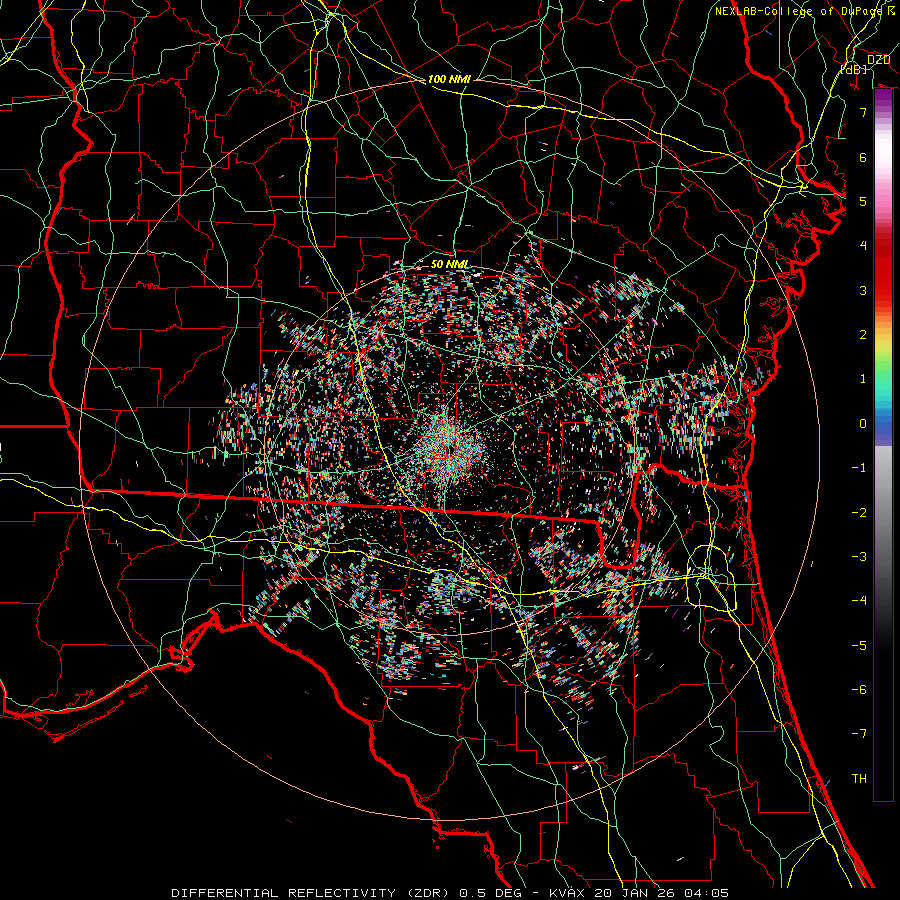Click the ZDR color scale bar
Screen dimensions: 900x900
pyautogui.click(x=883, y=445)
